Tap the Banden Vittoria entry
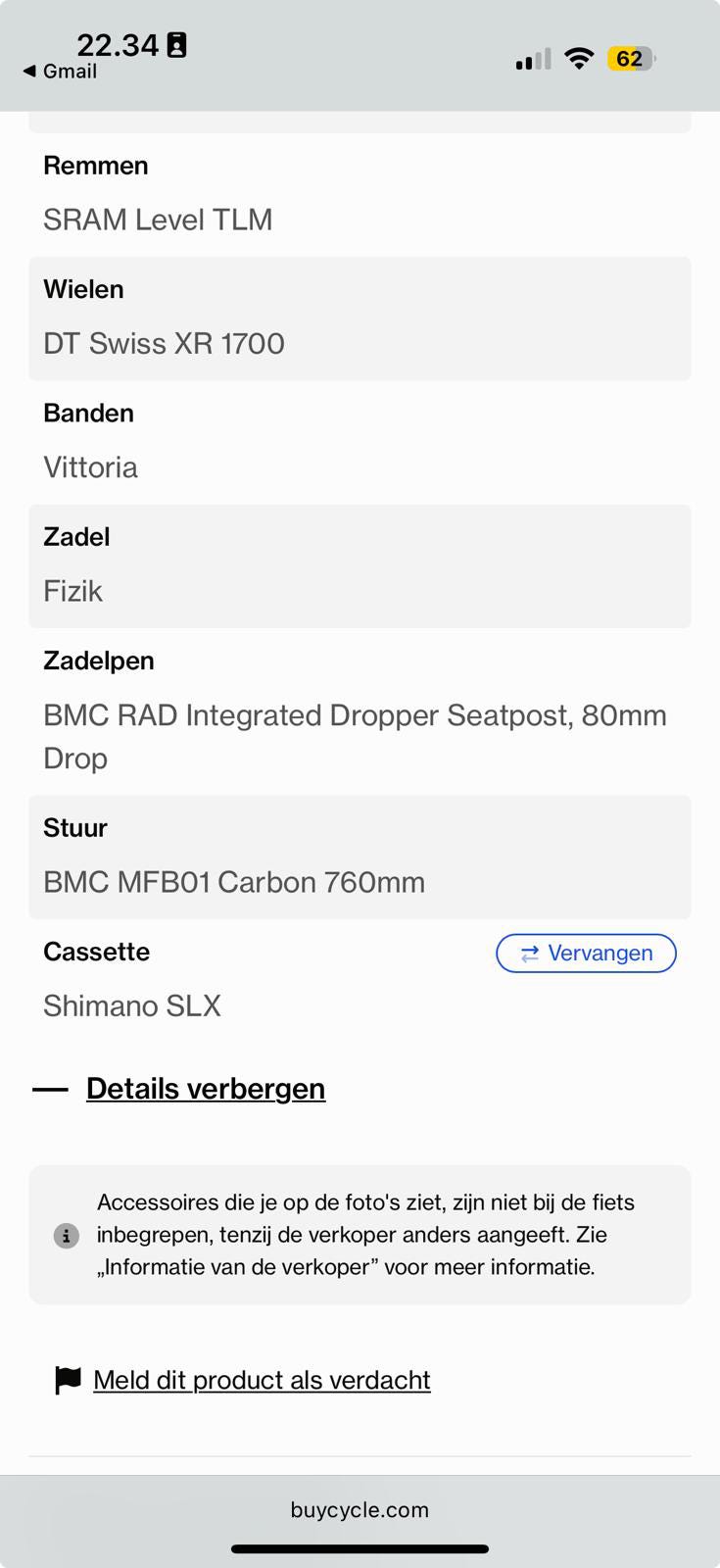The width and height of the screenshot is (720, 1568). pos(360,442)
